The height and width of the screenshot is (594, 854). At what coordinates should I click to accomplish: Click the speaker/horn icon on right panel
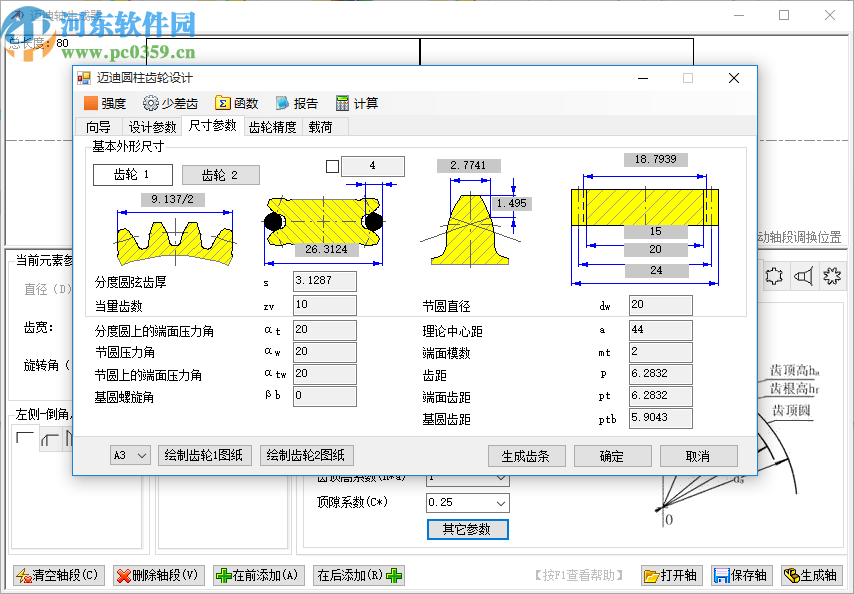point(805,276)
